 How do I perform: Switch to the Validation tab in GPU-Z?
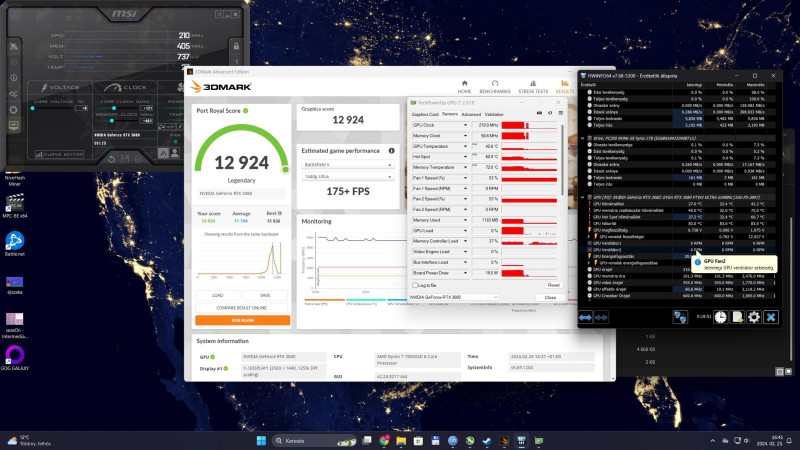pyautogui.click(x=493, y=114)
